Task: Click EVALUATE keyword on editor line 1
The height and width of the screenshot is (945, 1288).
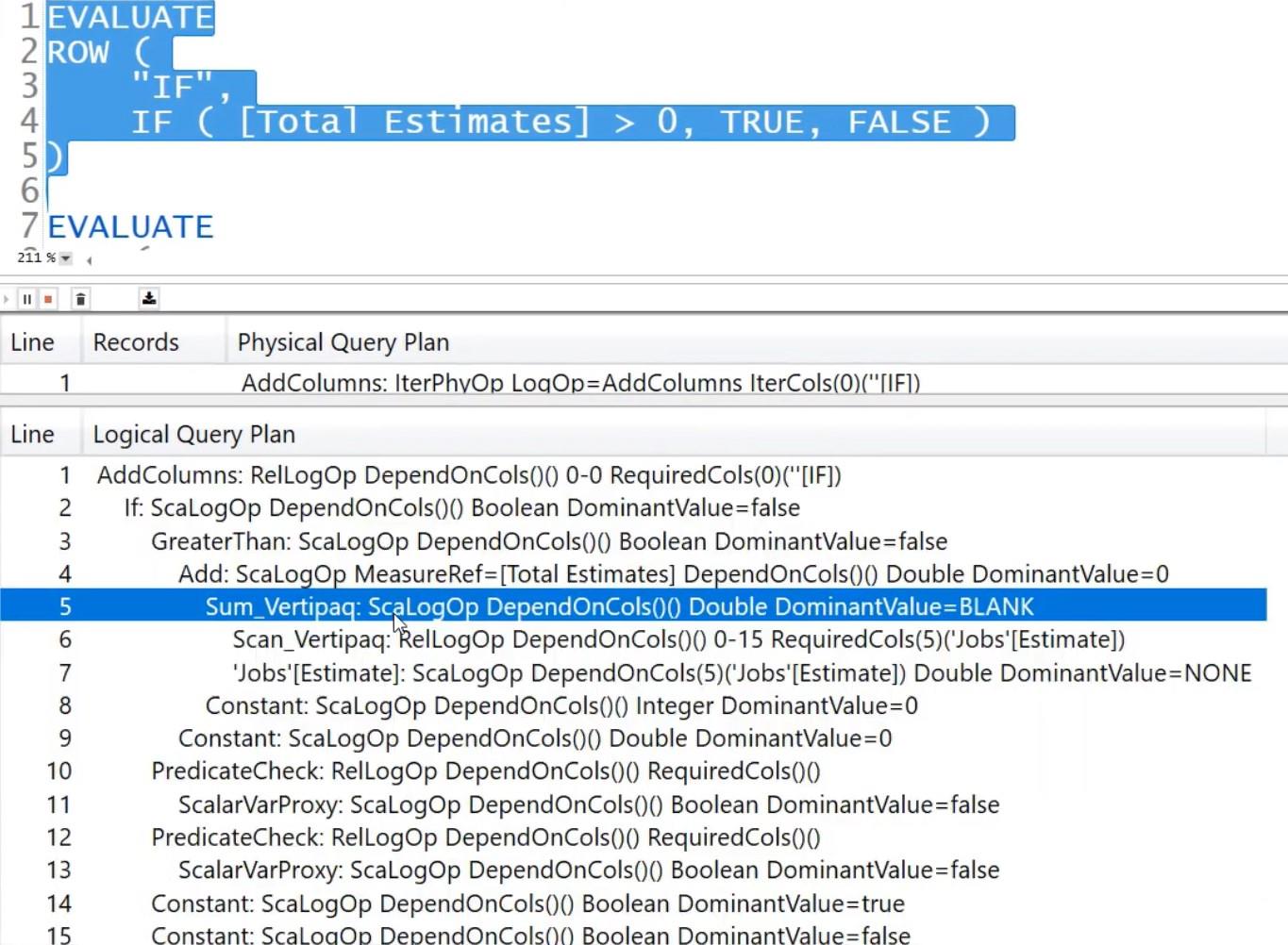Action: [130, 17]
